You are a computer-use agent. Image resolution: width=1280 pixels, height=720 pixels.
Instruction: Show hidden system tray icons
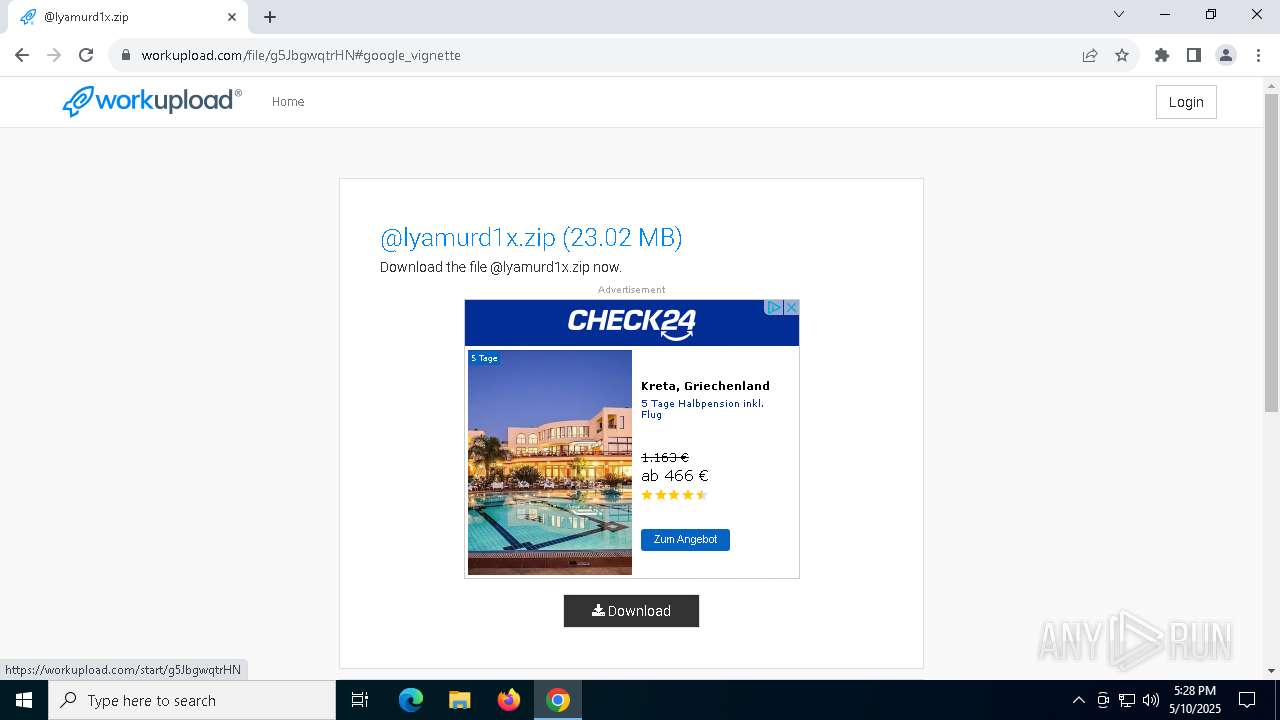[x=1078, y=700]
